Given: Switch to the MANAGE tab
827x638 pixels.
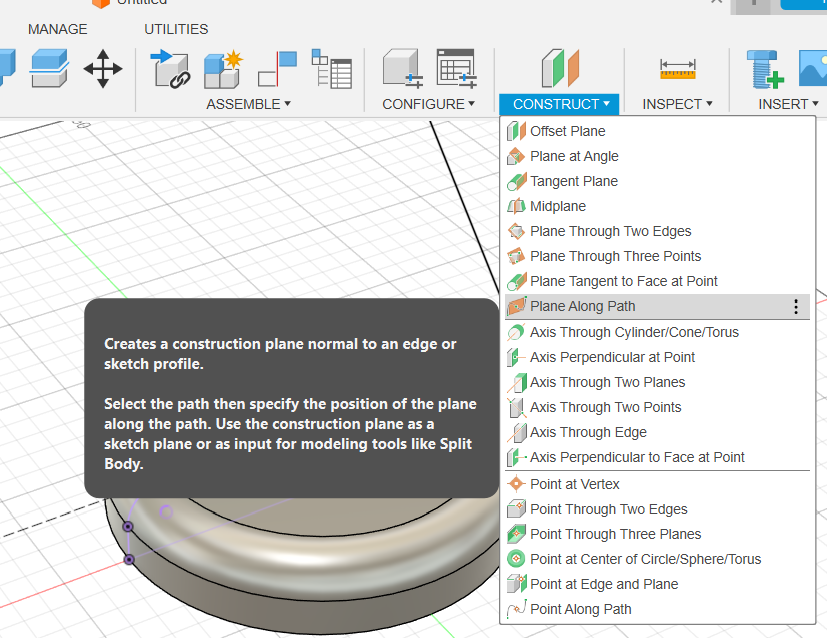Looking at the screenshot, I should coord(57,29).
